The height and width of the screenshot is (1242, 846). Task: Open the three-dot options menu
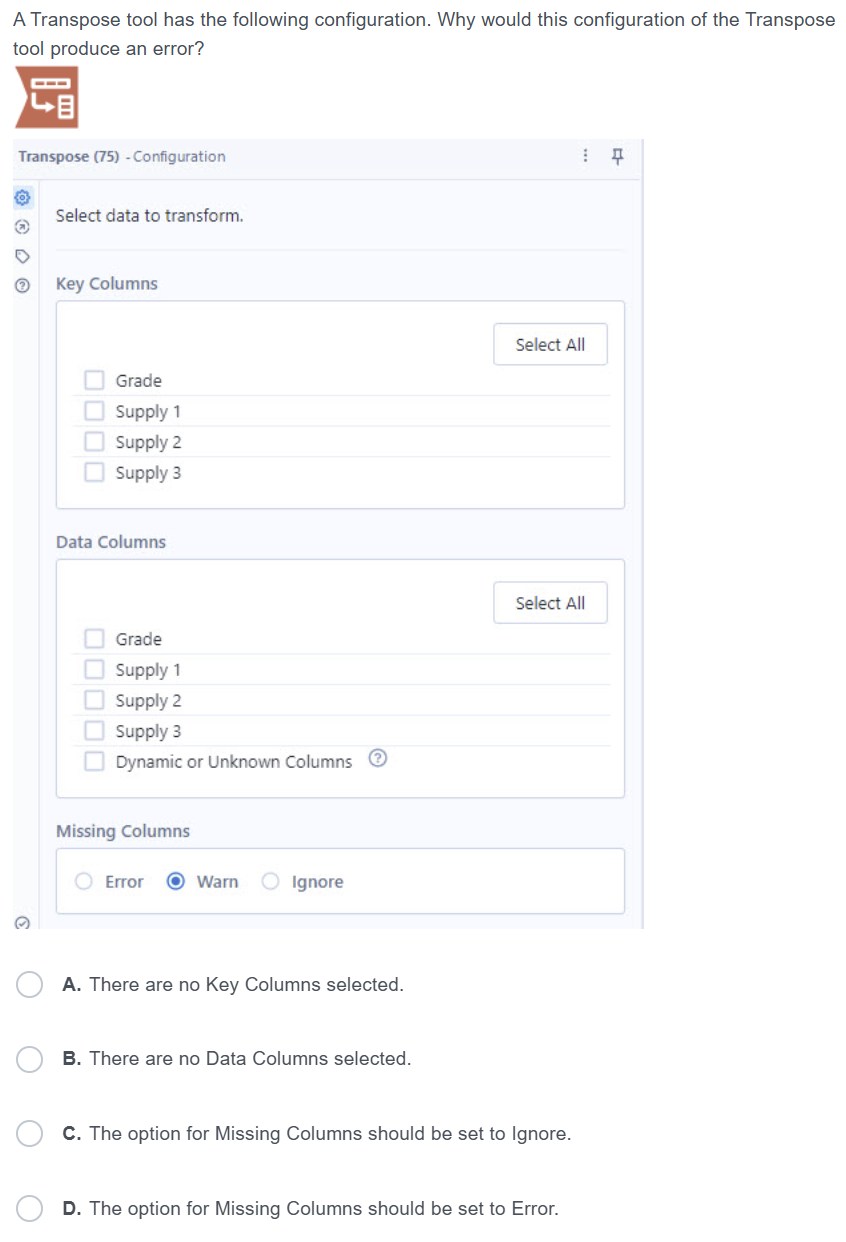pyautogui.click(x=585, y=156)
